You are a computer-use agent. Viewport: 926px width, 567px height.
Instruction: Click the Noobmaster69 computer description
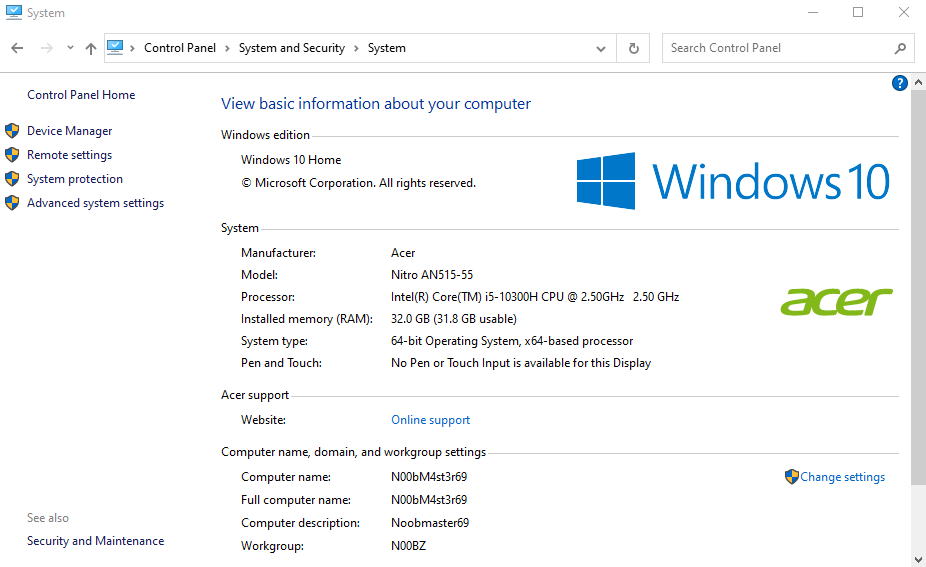tap(430, 523)
